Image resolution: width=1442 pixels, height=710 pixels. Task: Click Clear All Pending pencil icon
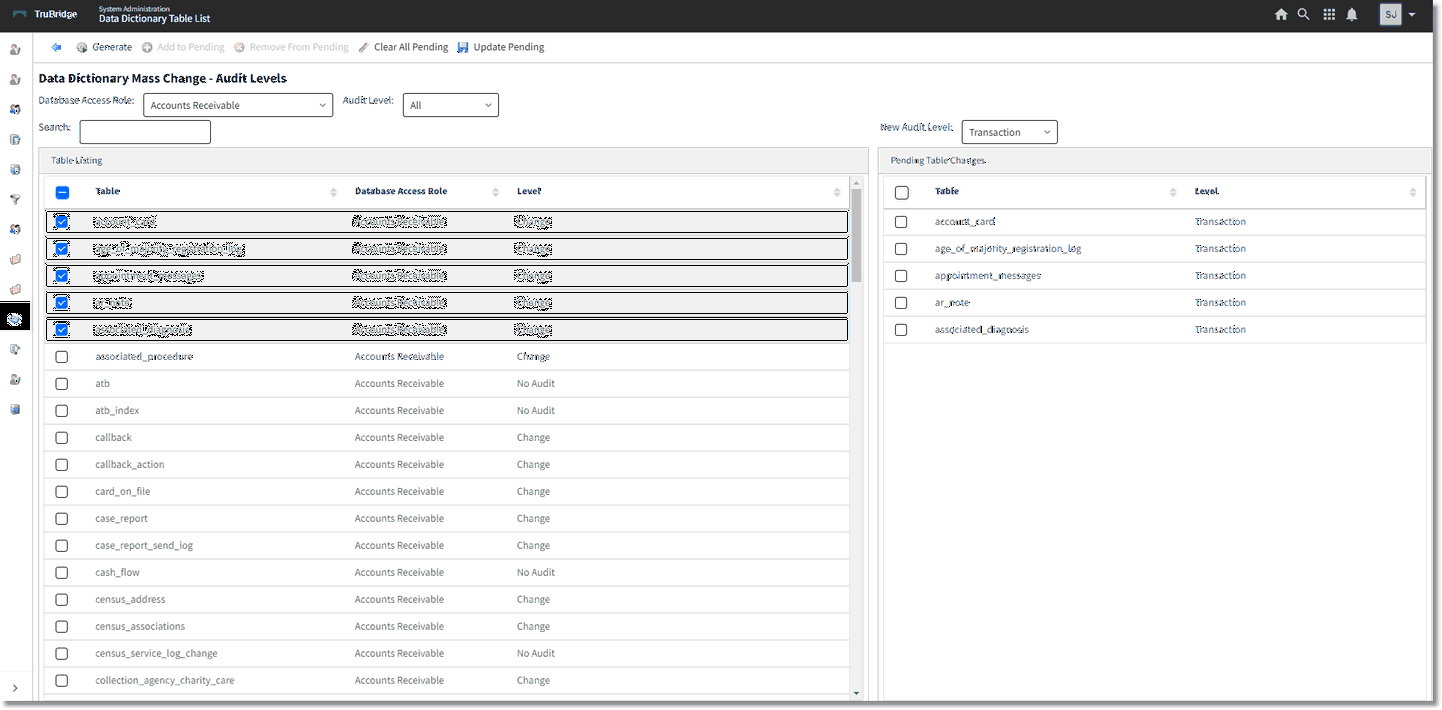[364, 47]
